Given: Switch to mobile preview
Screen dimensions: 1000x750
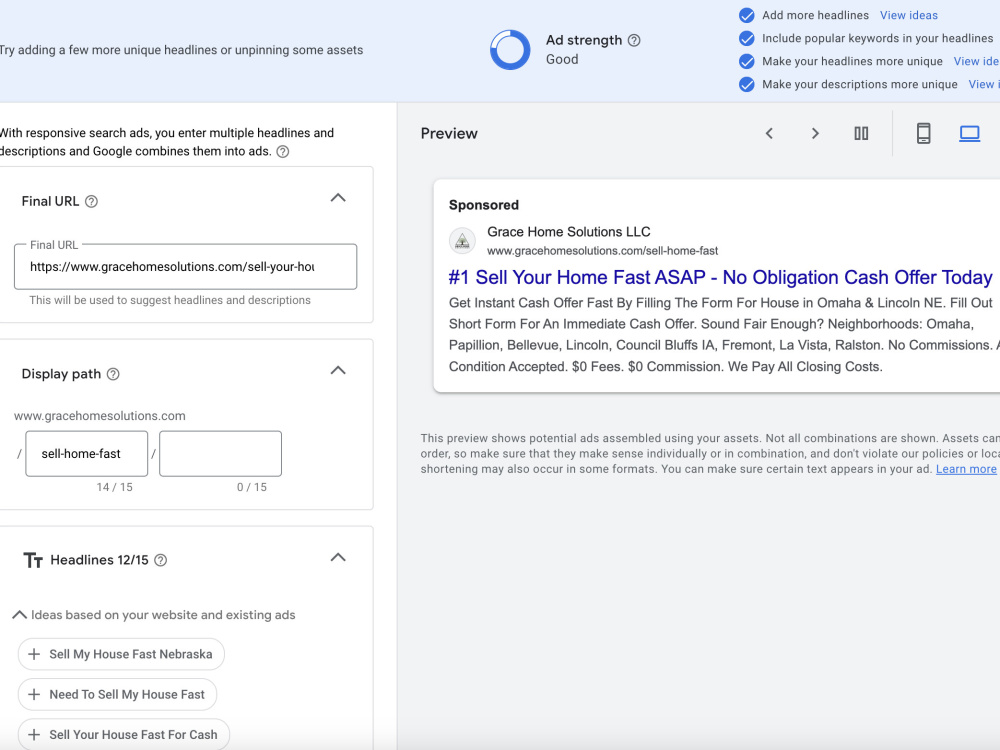Looking at the screenshot, I should pyautogui.click(x=923, y=133).
